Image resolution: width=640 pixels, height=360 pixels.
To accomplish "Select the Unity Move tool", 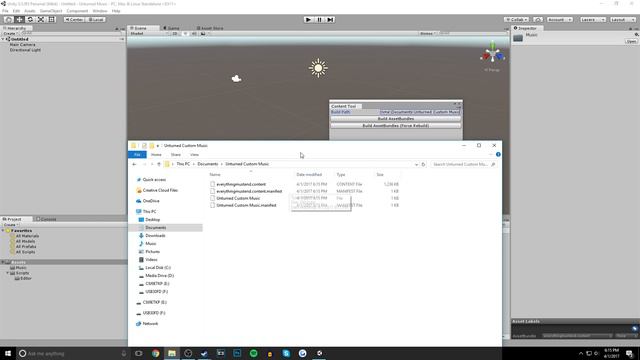I will point(19,20).
